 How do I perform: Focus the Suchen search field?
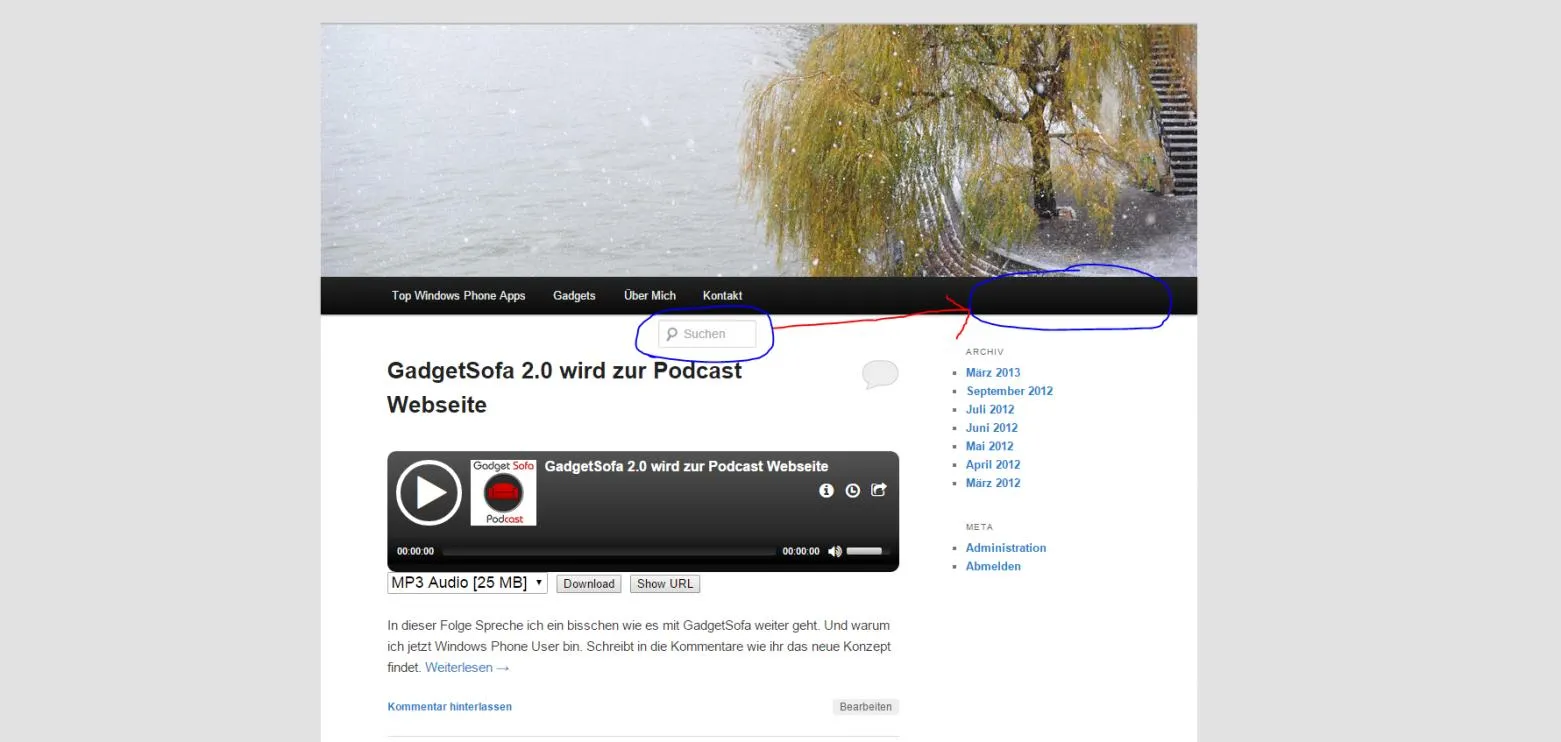[707, 334]
